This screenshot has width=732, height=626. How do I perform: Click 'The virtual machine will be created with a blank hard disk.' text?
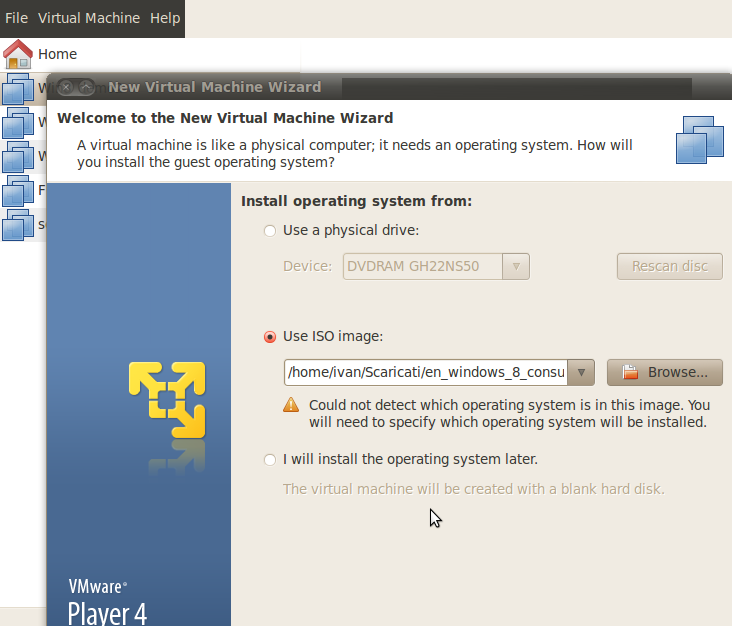point(473,489)
